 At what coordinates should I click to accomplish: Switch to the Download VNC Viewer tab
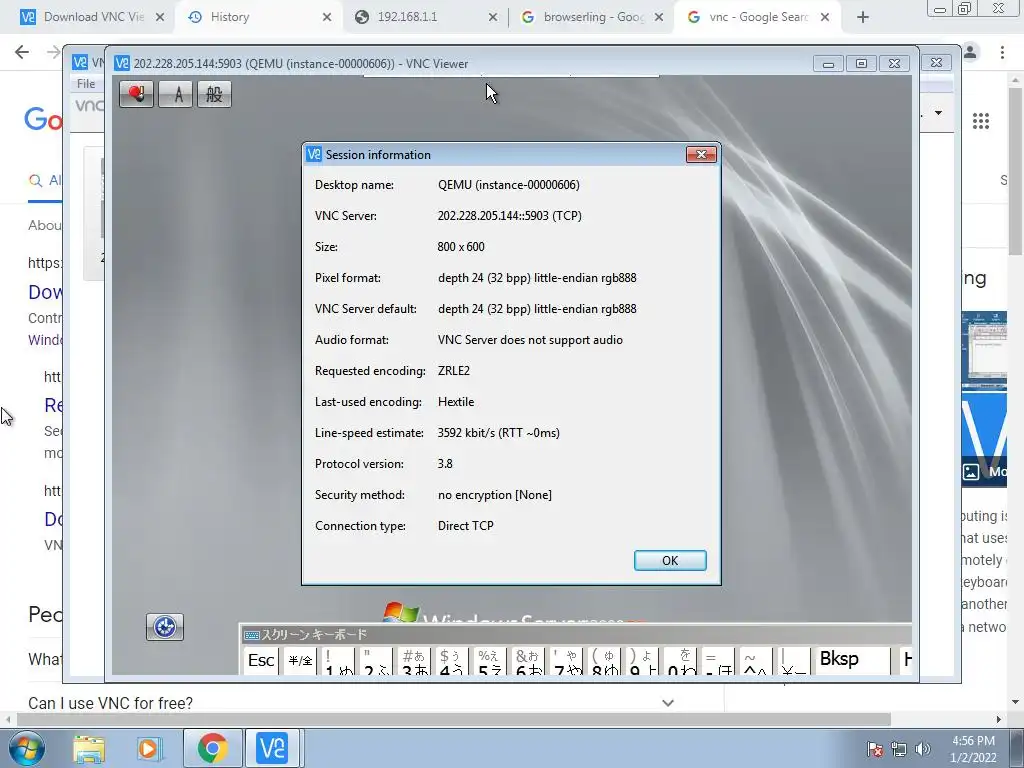[92, 17]
